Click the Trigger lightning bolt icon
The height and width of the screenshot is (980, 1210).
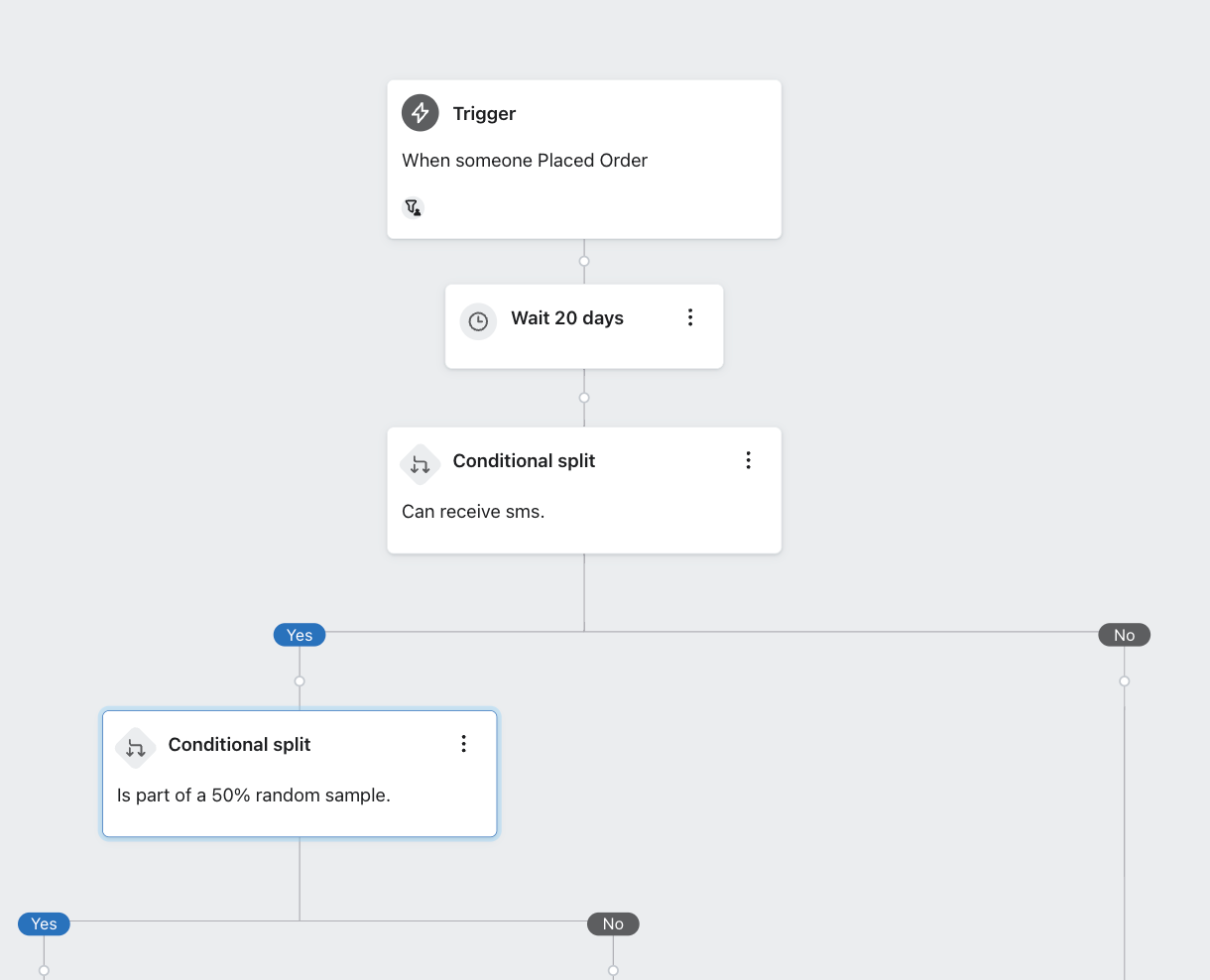point(421,113)
